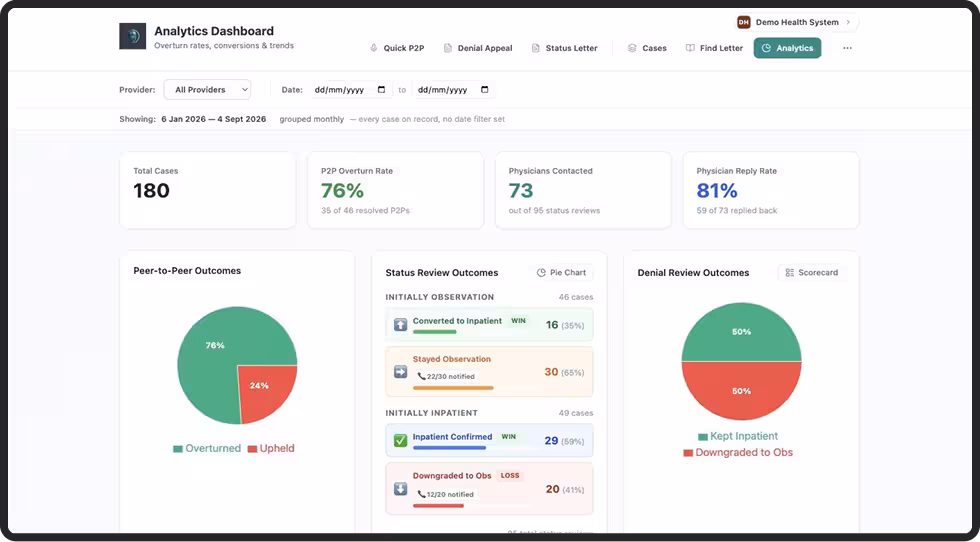Click the end date input field
980x542 pixels.
tap(454, 90)
